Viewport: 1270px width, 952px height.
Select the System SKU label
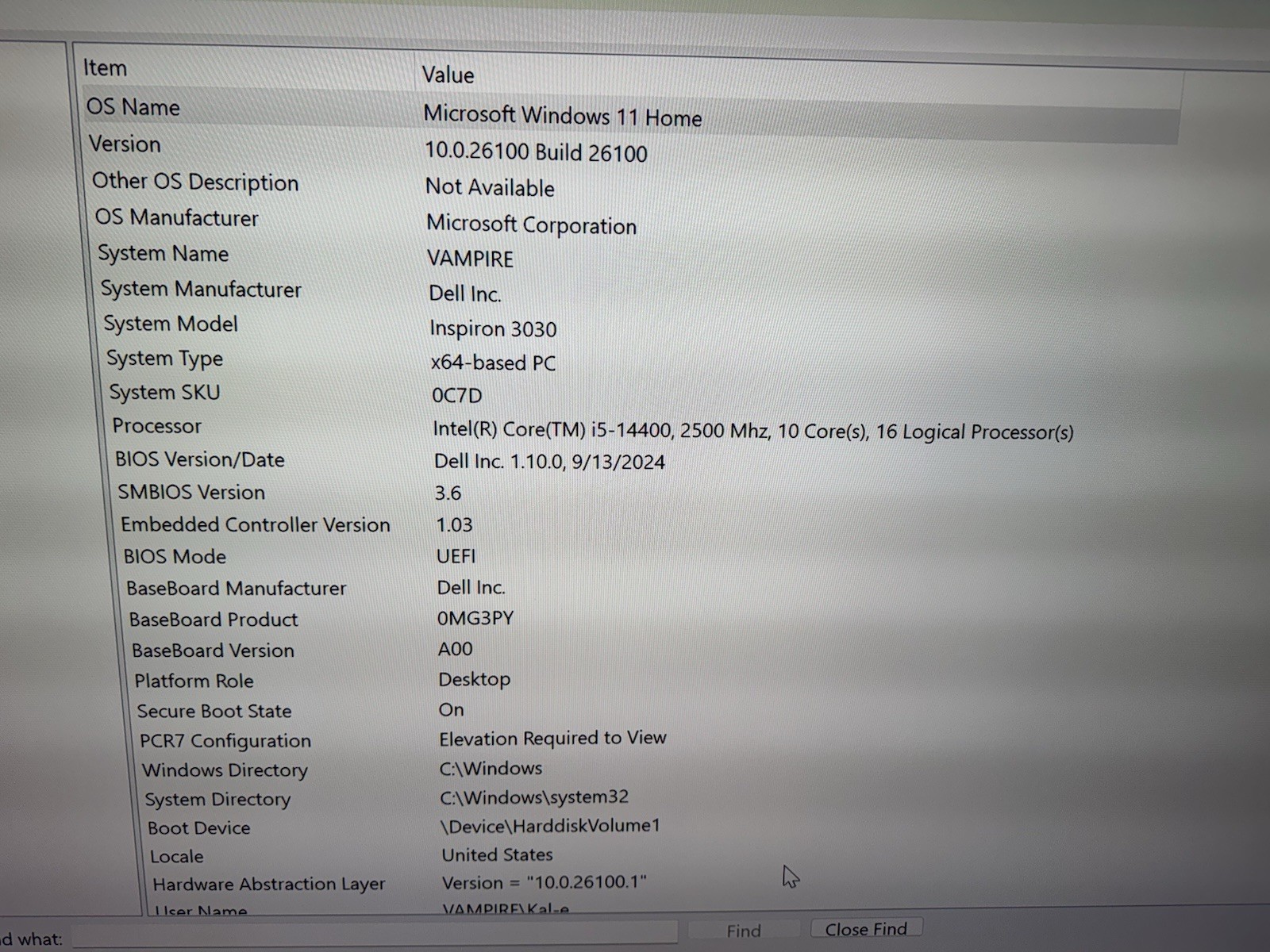point(164,392)
